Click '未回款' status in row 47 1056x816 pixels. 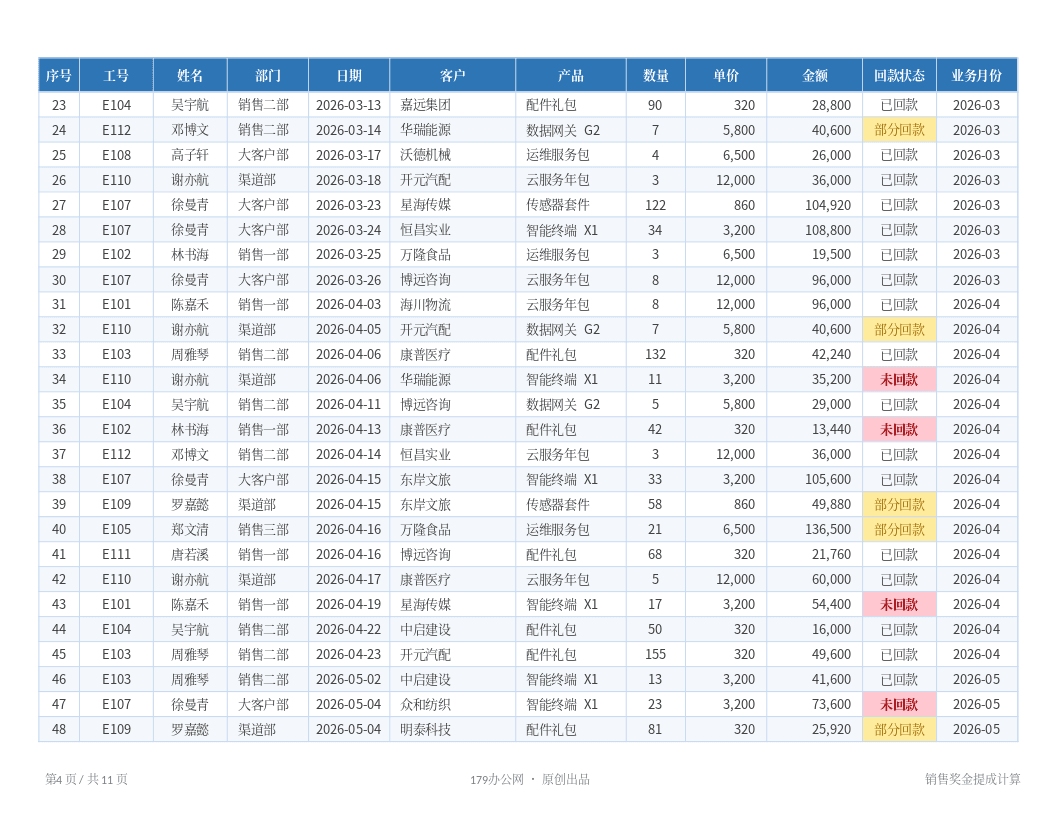[900, 704]
